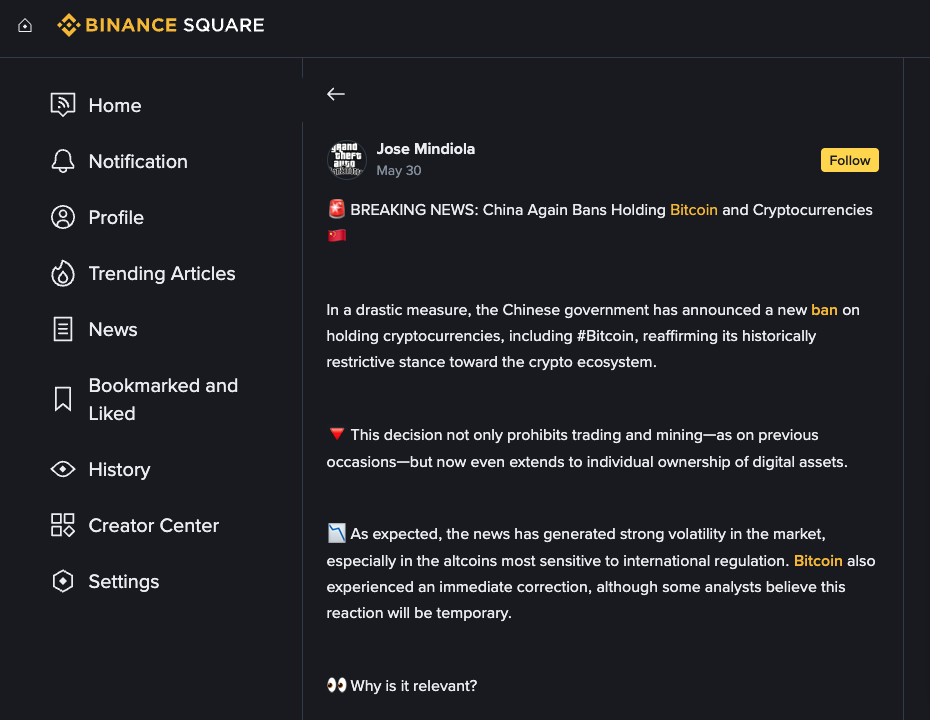The height and width of the screenshot is (720, 930).
Task: Click the Trending Articles flame icon
Action: click(x=63, y=273)
